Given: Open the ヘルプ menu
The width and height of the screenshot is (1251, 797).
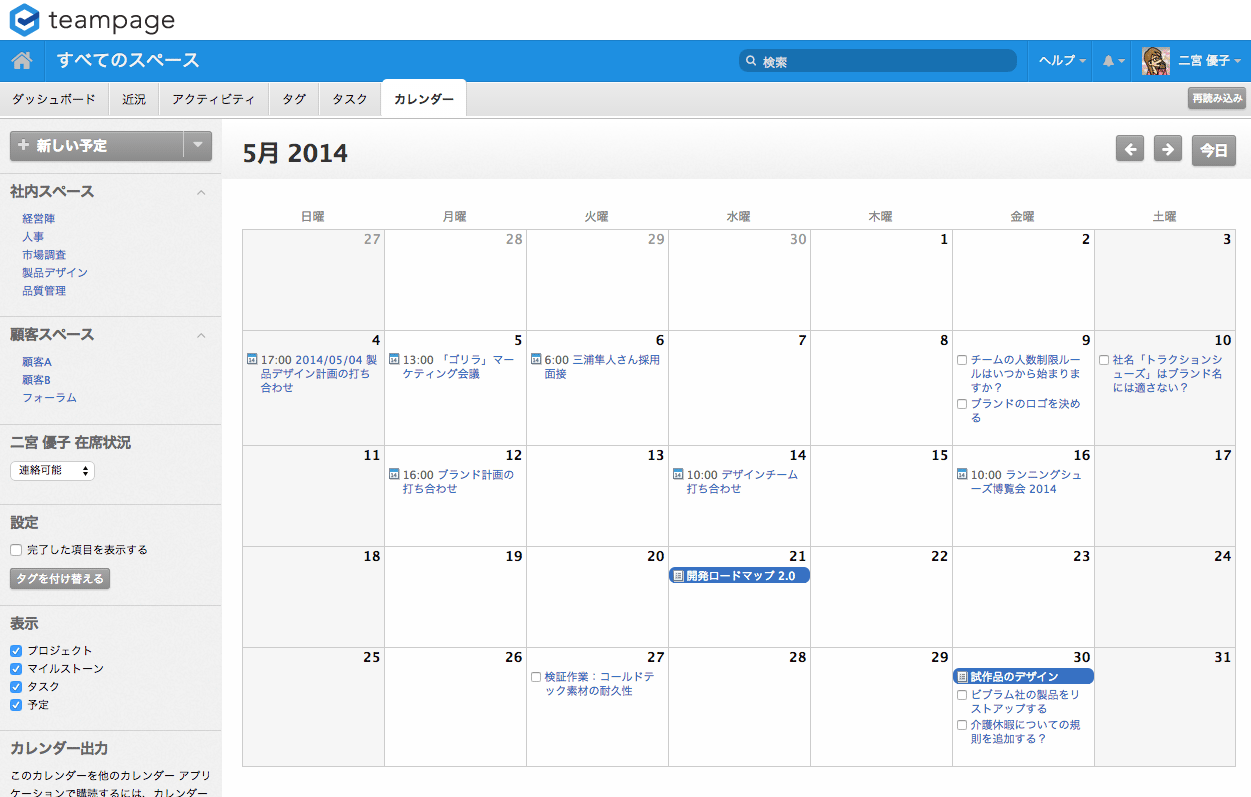Looking at the screenshot, I should pos(1062,61).
